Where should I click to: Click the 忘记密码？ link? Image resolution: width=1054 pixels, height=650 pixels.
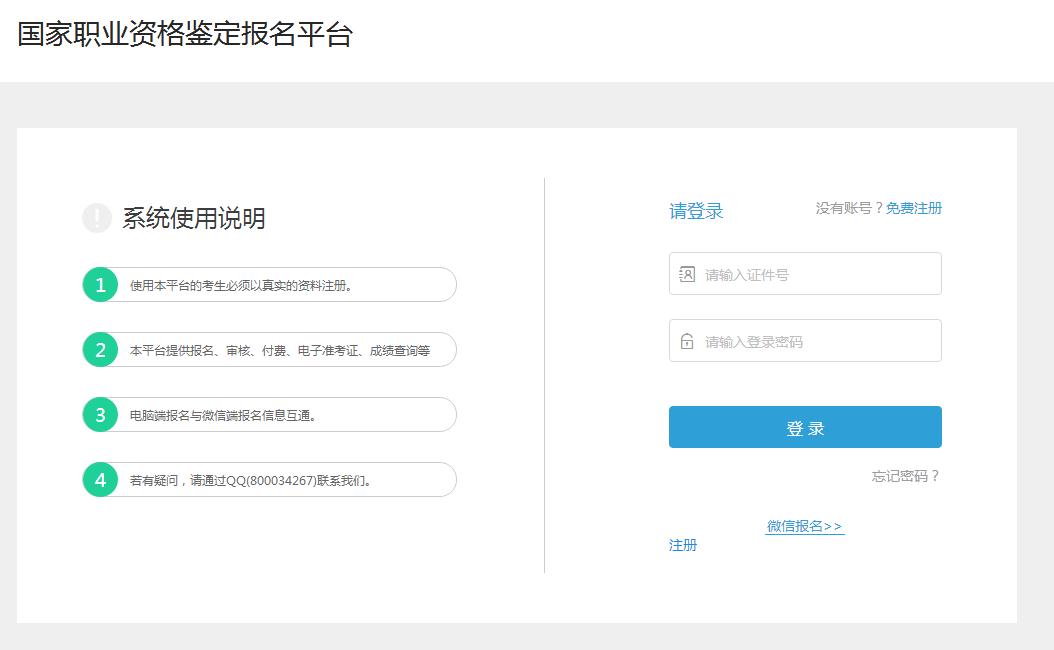coord(905,476)
